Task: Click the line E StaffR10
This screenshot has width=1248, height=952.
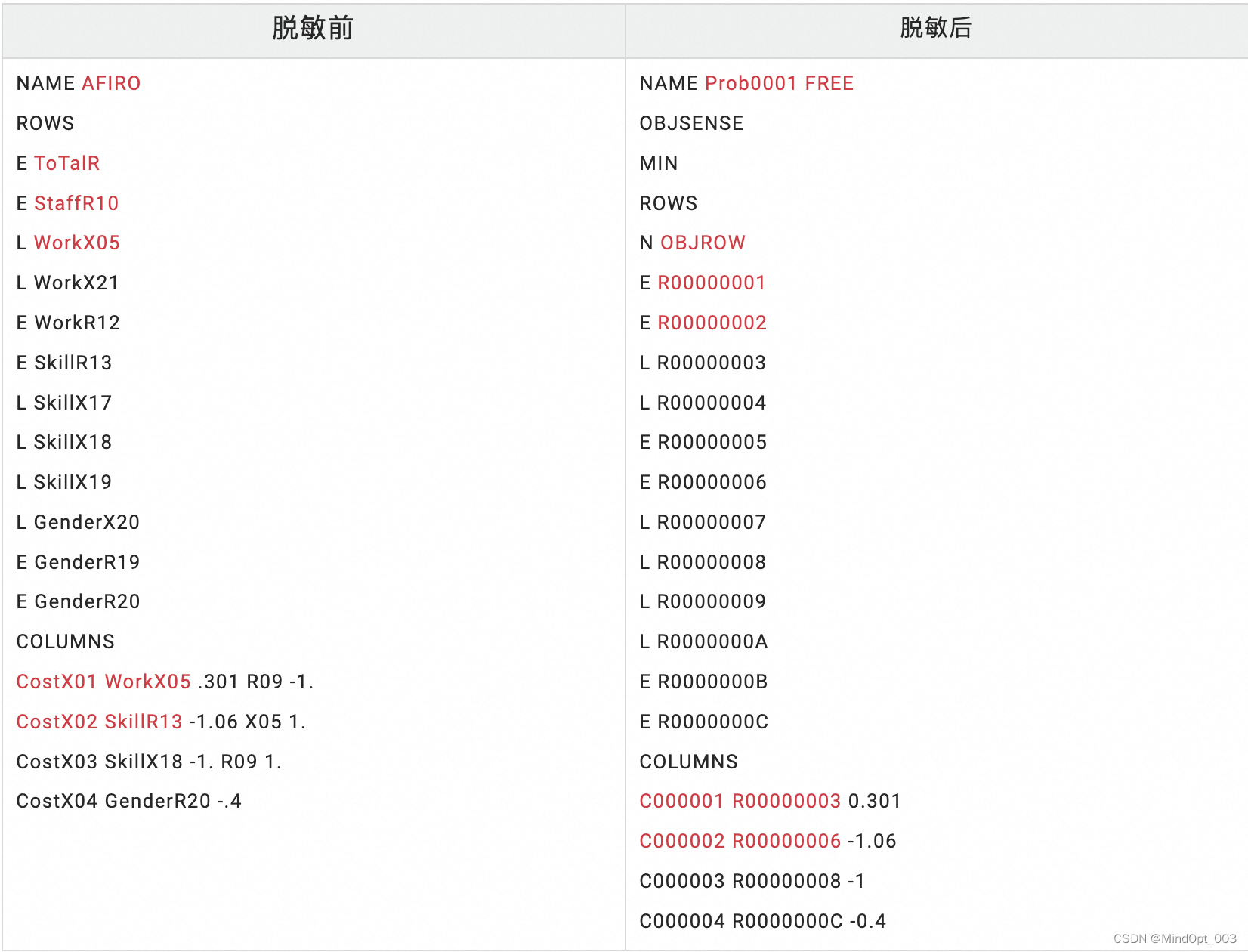Action: [x=67, y=203]
